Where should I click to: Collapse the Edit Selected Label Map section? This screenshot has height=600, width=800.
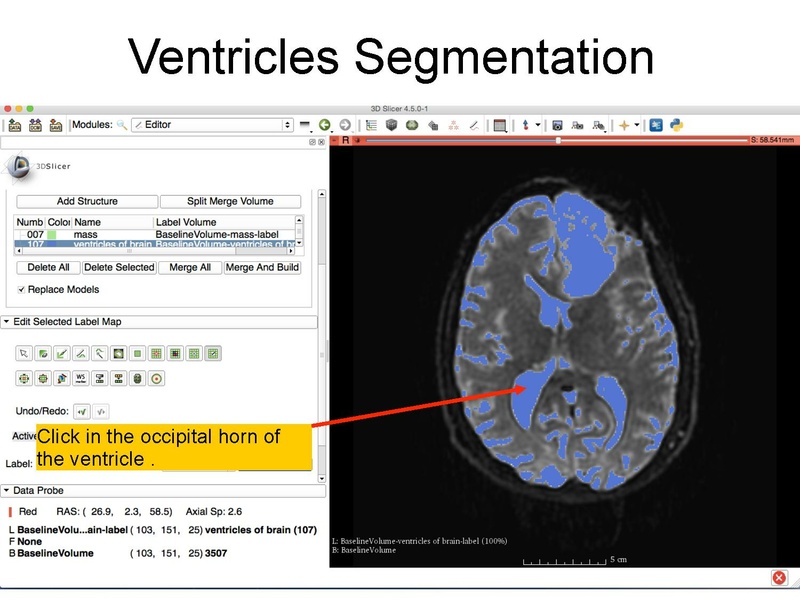pyautogui.click(x=10, y=322)
